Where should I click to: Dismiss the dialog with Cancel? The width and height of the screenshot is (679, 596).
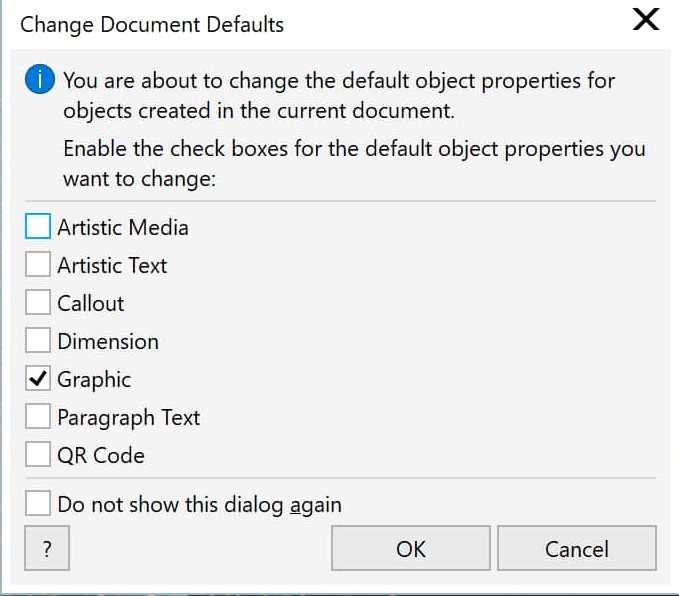pyautogui.click(x=577, y=548)
